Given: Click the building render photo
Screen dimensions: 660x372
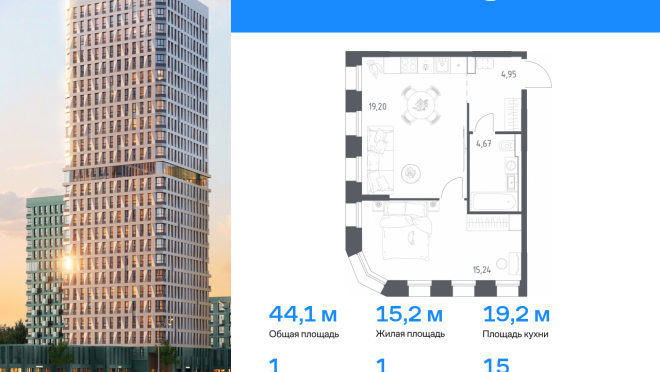Looking at the screenshot, I should pos(115,186).
